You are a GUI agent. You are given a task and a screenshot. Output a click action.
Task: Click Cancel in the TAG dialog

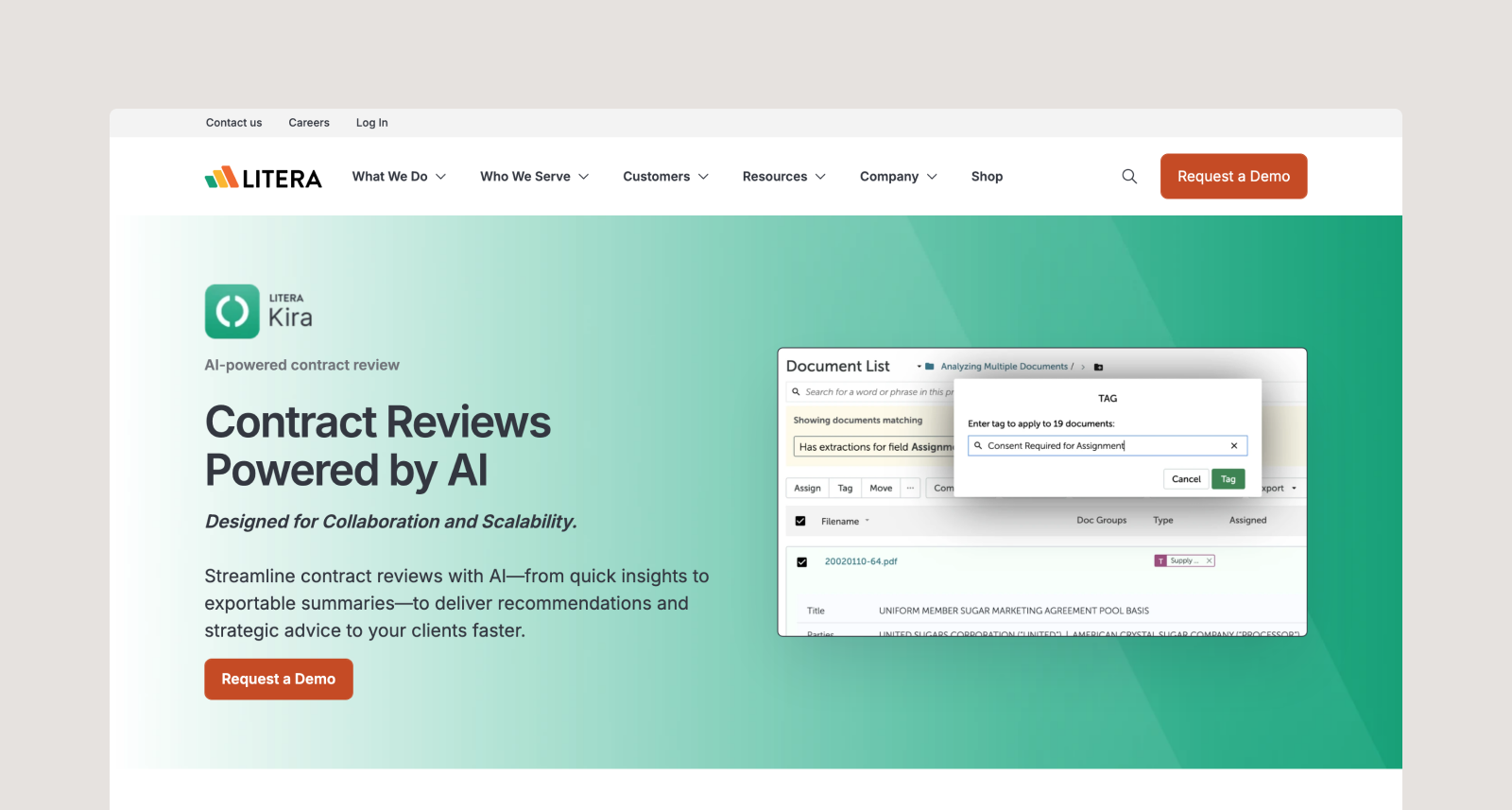[1186, 479]
